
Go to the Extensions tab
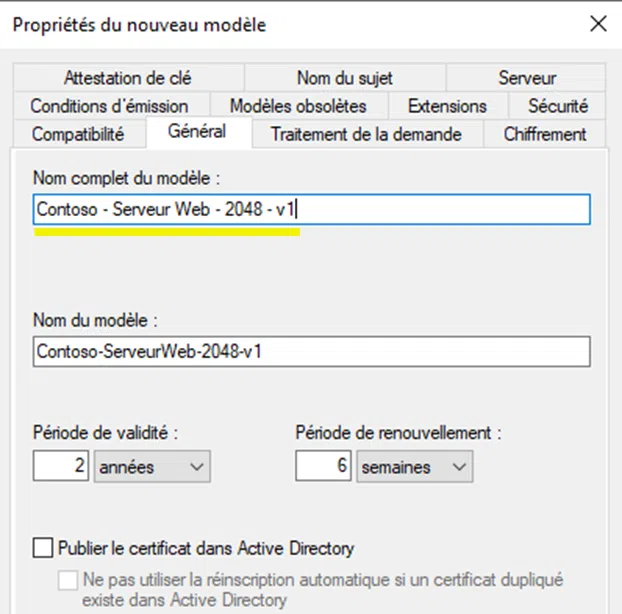pyautogui.click(x=447, y=106)
